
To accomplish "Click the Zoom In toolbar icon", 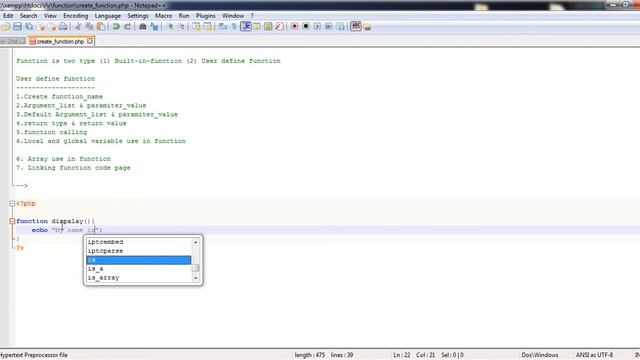I will (171, 27).
